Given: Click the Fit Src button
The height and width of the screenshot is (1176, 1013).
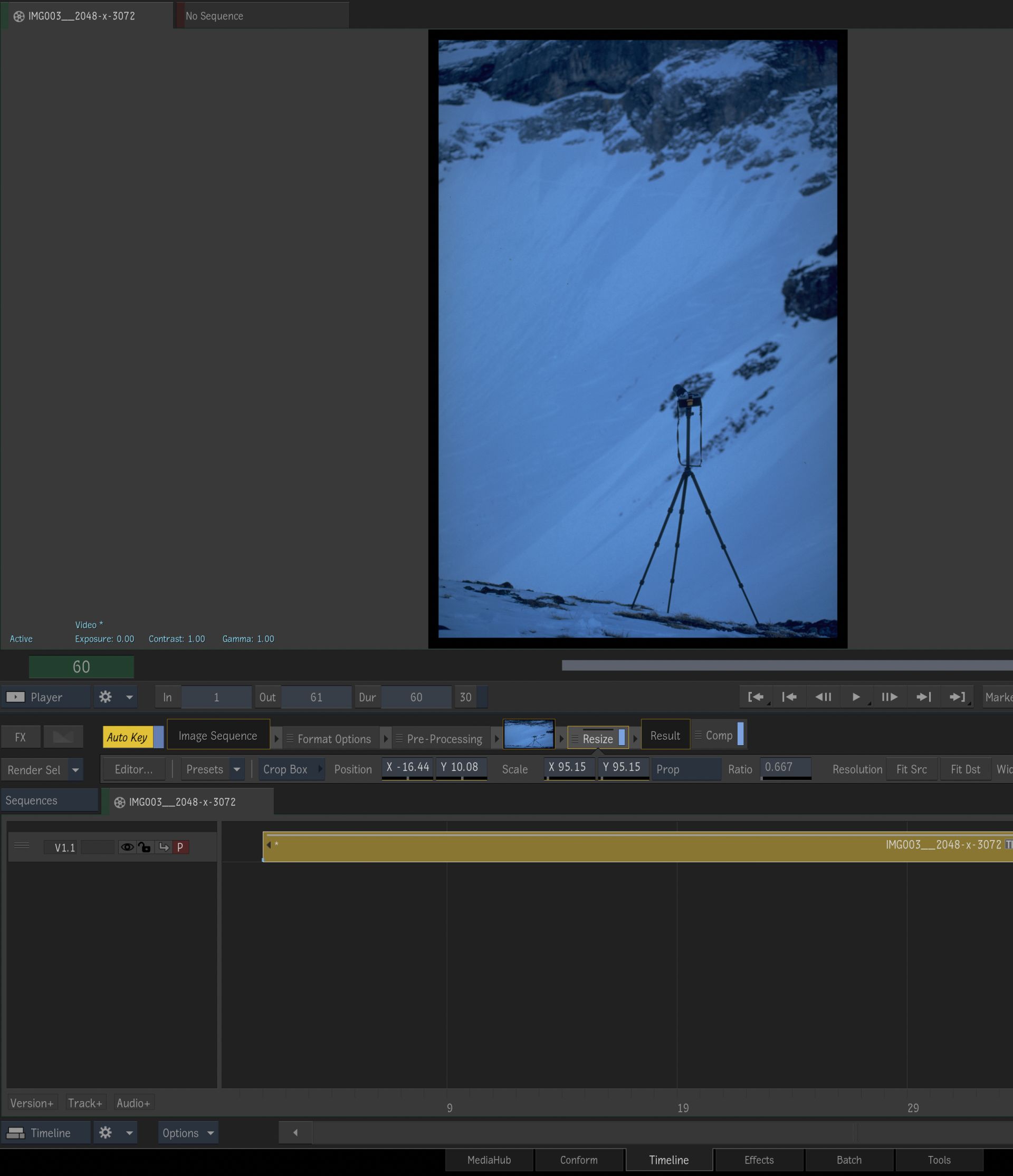Looking at the screenshot, I should pyautogui.click(x=911, y=769).
